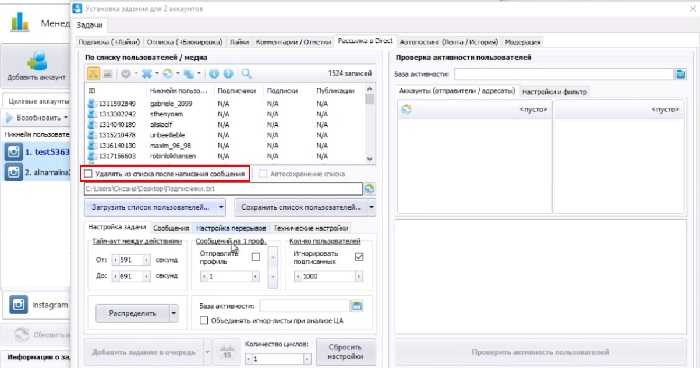
Task: Expand Загрузить список пользователей dropdown arrow
Action: point(221,207)
